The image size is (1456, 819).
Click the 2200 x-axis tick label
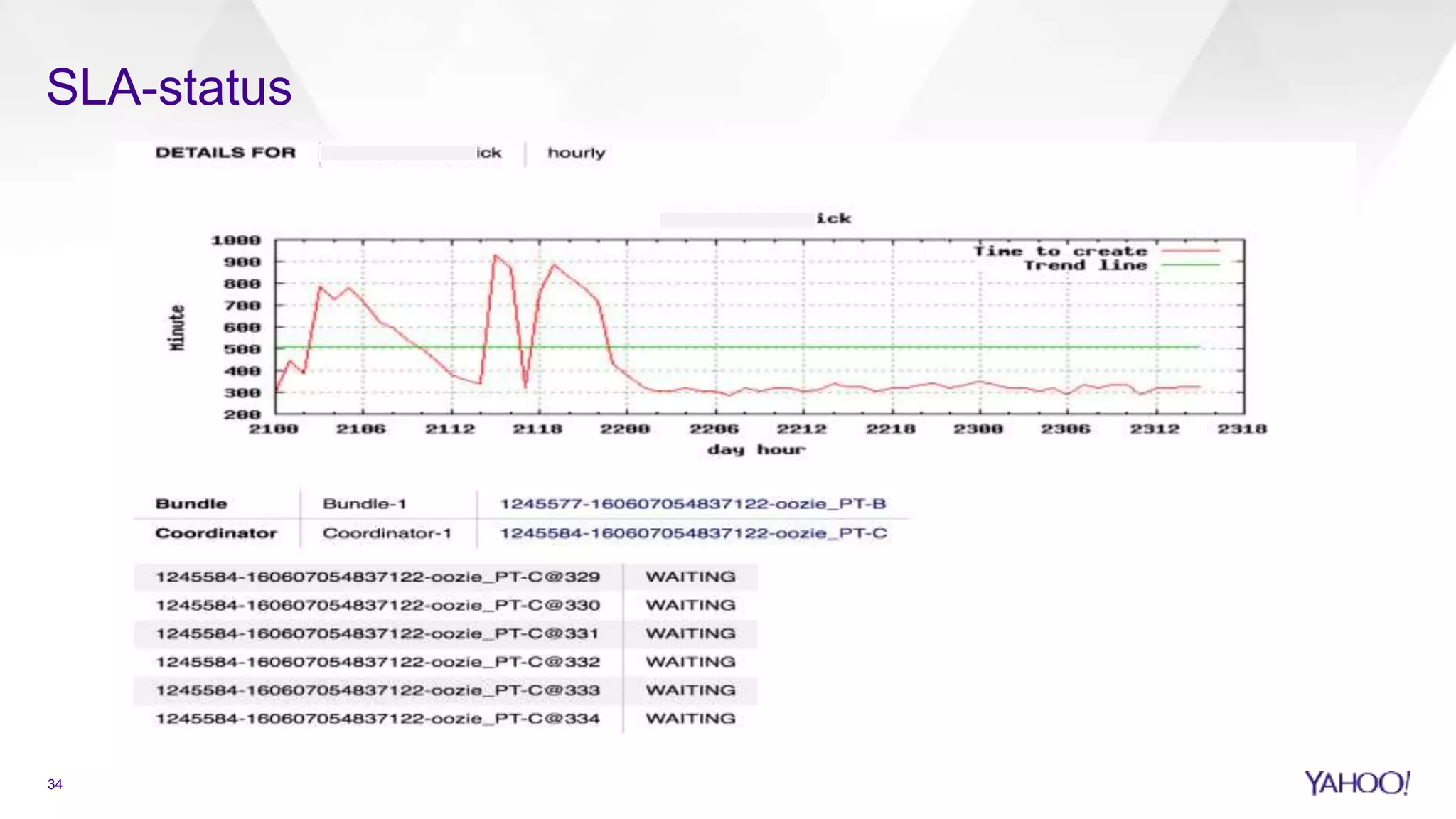click(625, 429)
